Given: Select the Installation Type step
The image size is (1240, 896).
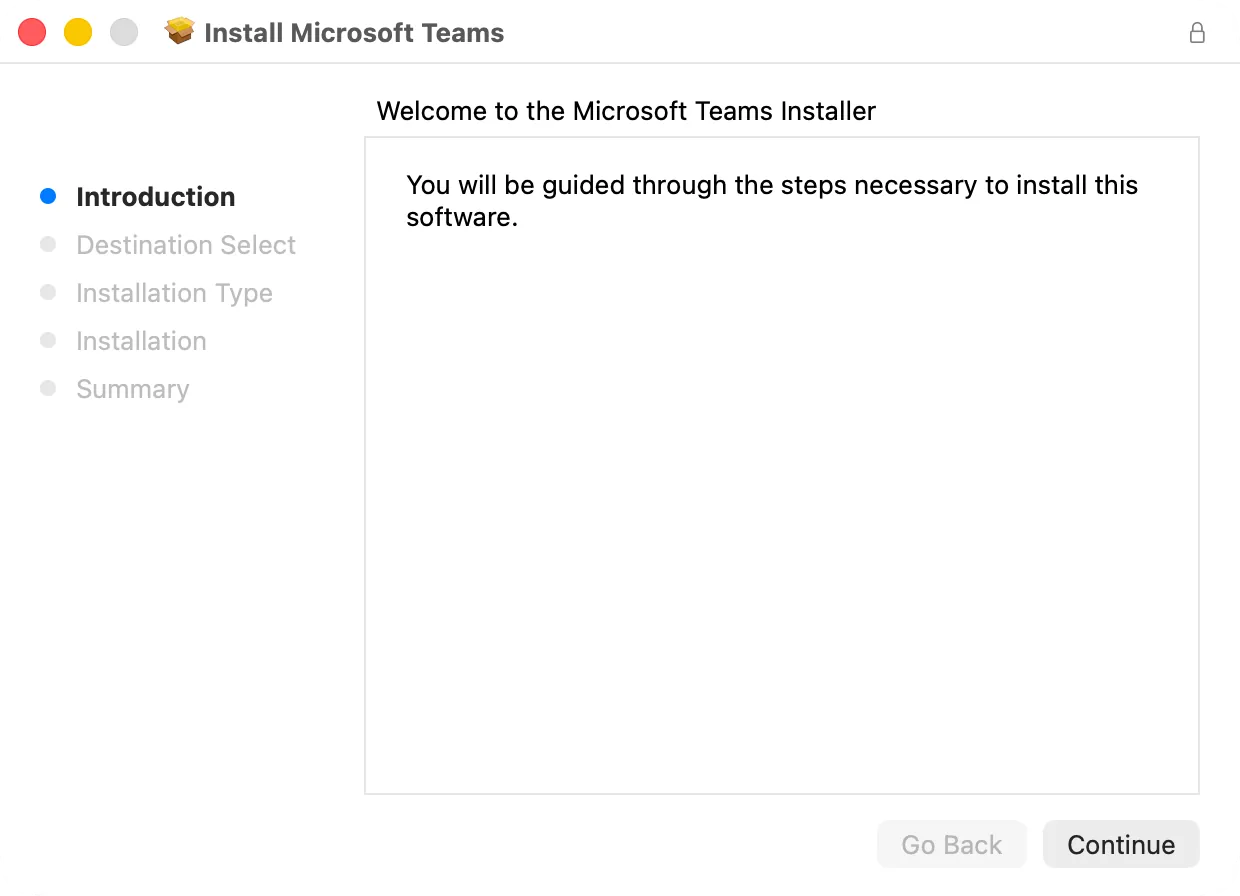Looking at the screenshot, I should pyautogui.click(x=174, y=293).
